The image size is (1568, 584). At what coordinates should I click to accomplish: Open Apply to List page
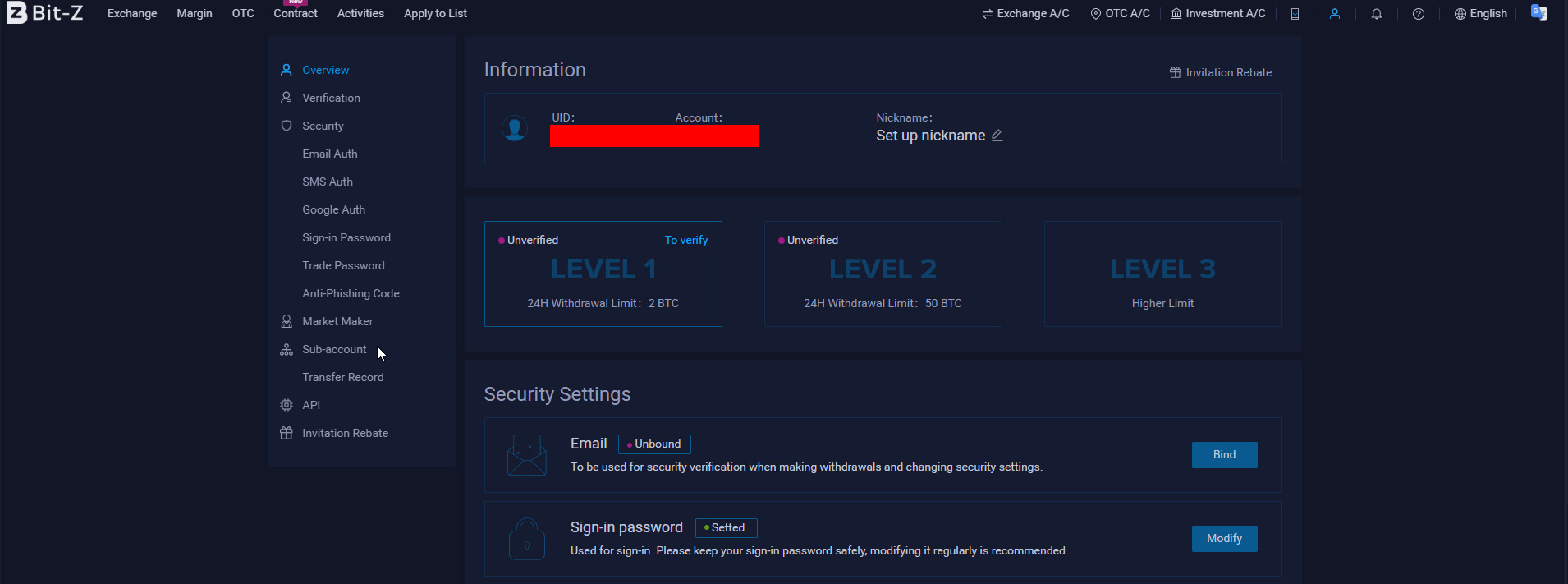pos(435,14)
